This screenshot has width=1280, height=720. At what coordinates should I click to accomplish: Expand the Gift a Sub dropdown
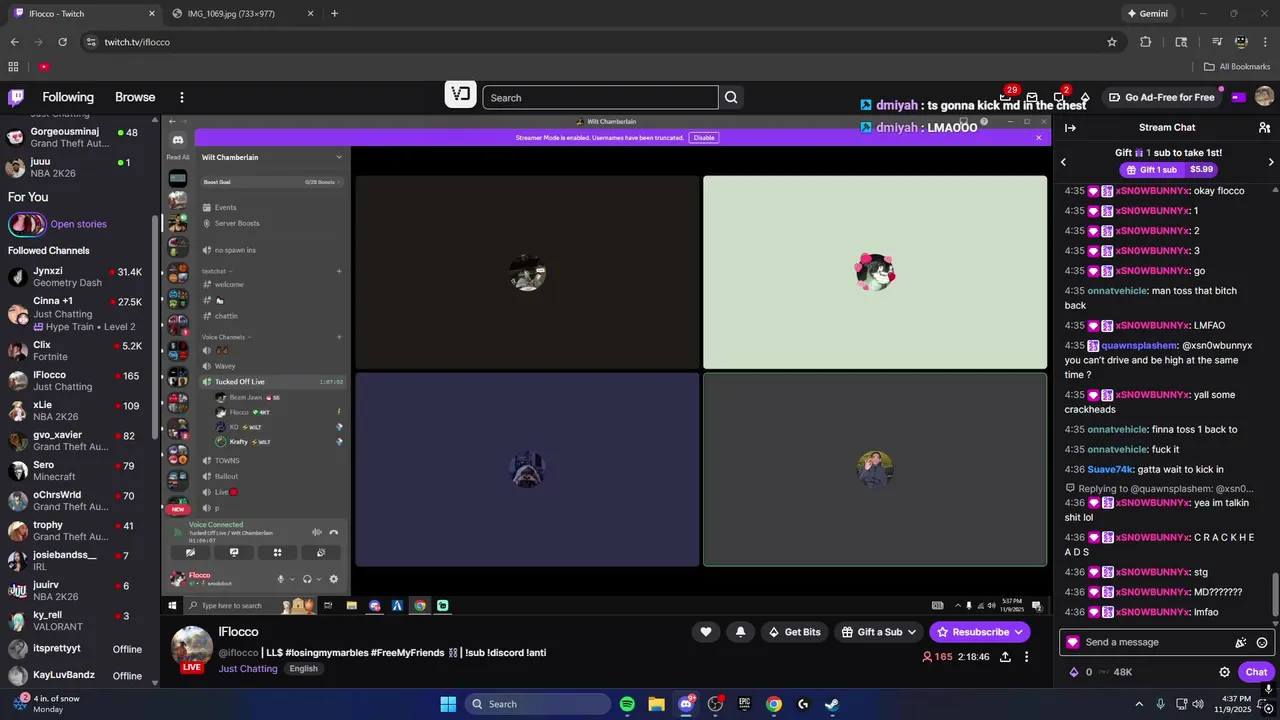(912, 632)
